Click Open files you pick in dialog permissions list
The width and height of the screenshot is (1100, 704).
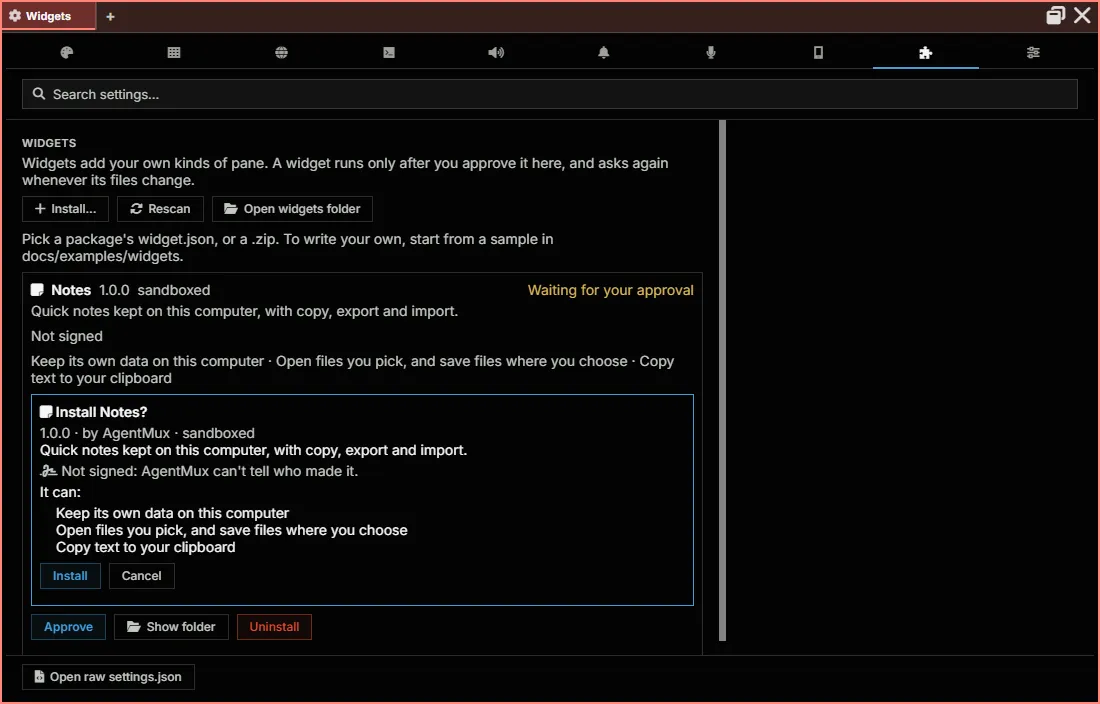pyautogui.click(x=232, y=530)
